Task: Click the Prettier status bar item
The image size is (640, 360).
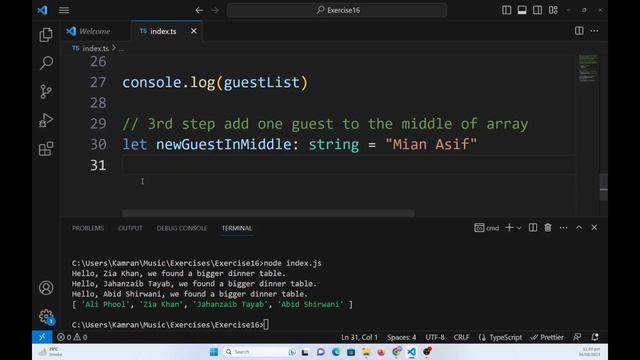Action: point(547,337)
